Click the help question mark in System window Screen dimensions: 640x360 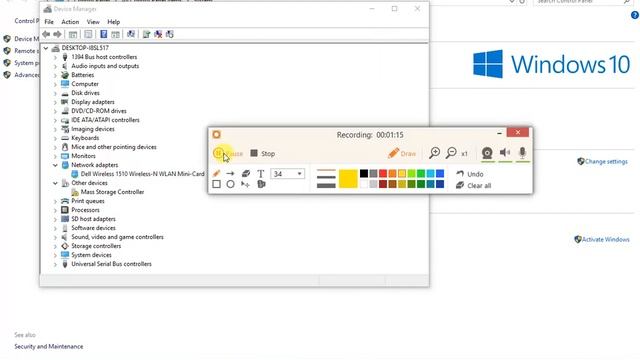(635, 15)
